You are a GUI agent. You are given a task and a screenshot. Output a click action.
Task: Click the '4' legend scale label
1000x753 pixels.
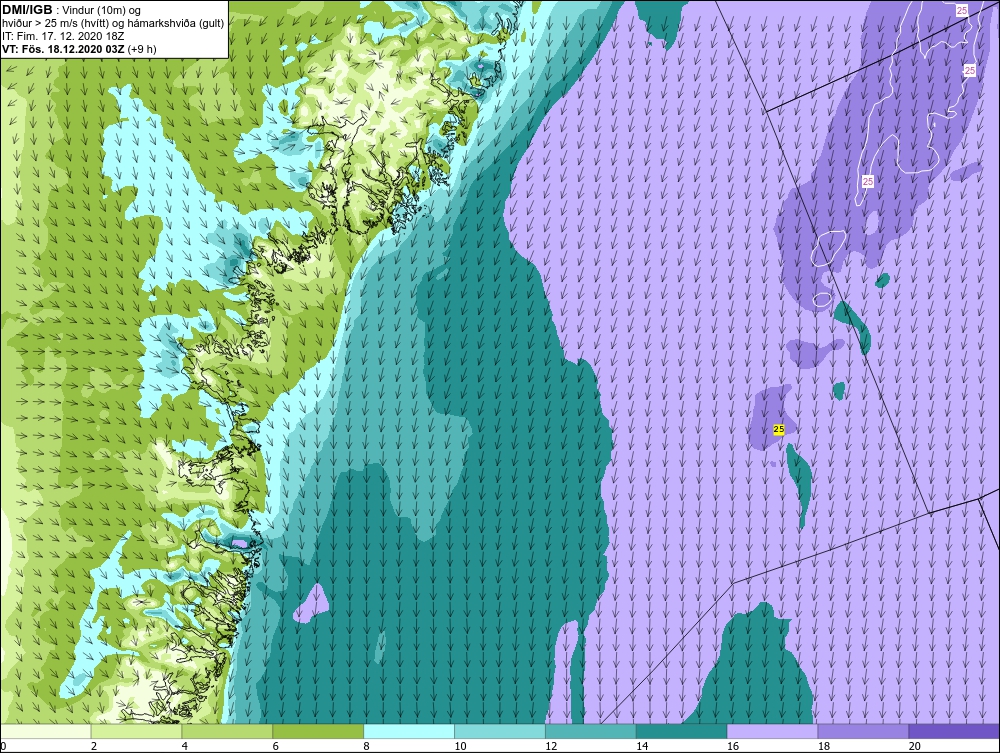[184, 746]
